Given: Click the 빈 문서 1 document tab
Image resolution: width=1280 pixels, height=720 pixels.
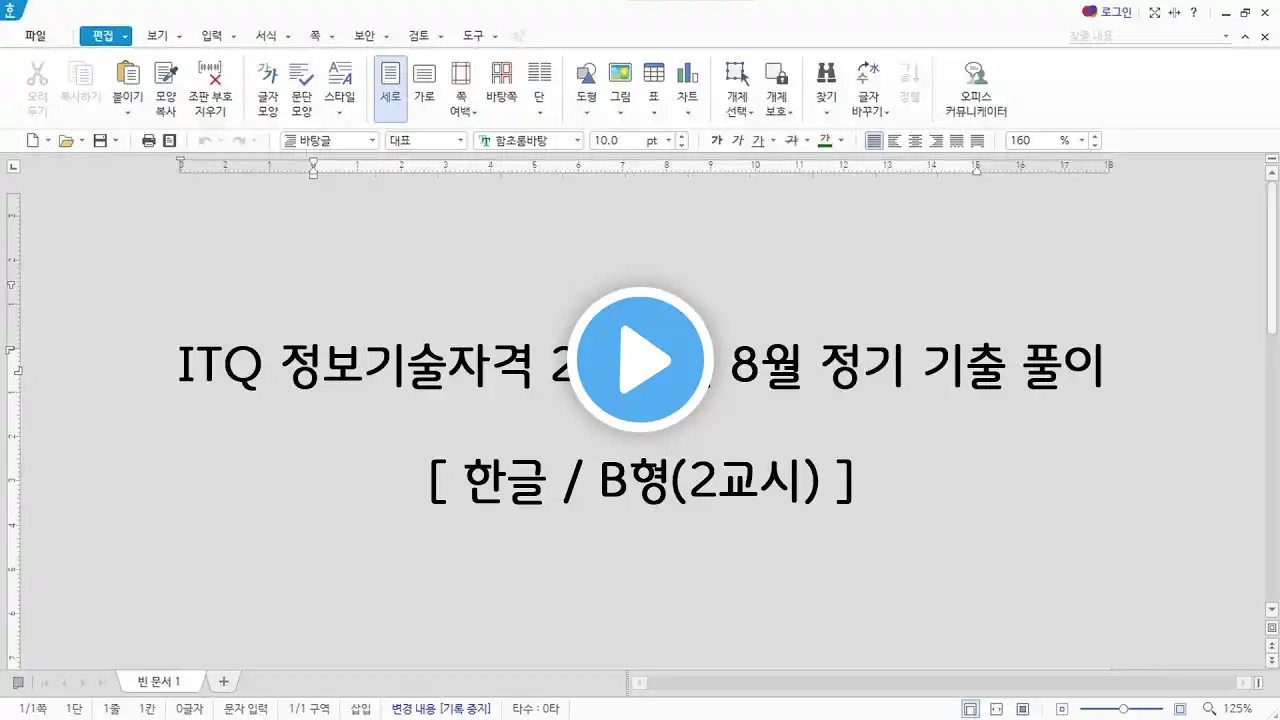Looking at the screenshot, I should (160, 681).
